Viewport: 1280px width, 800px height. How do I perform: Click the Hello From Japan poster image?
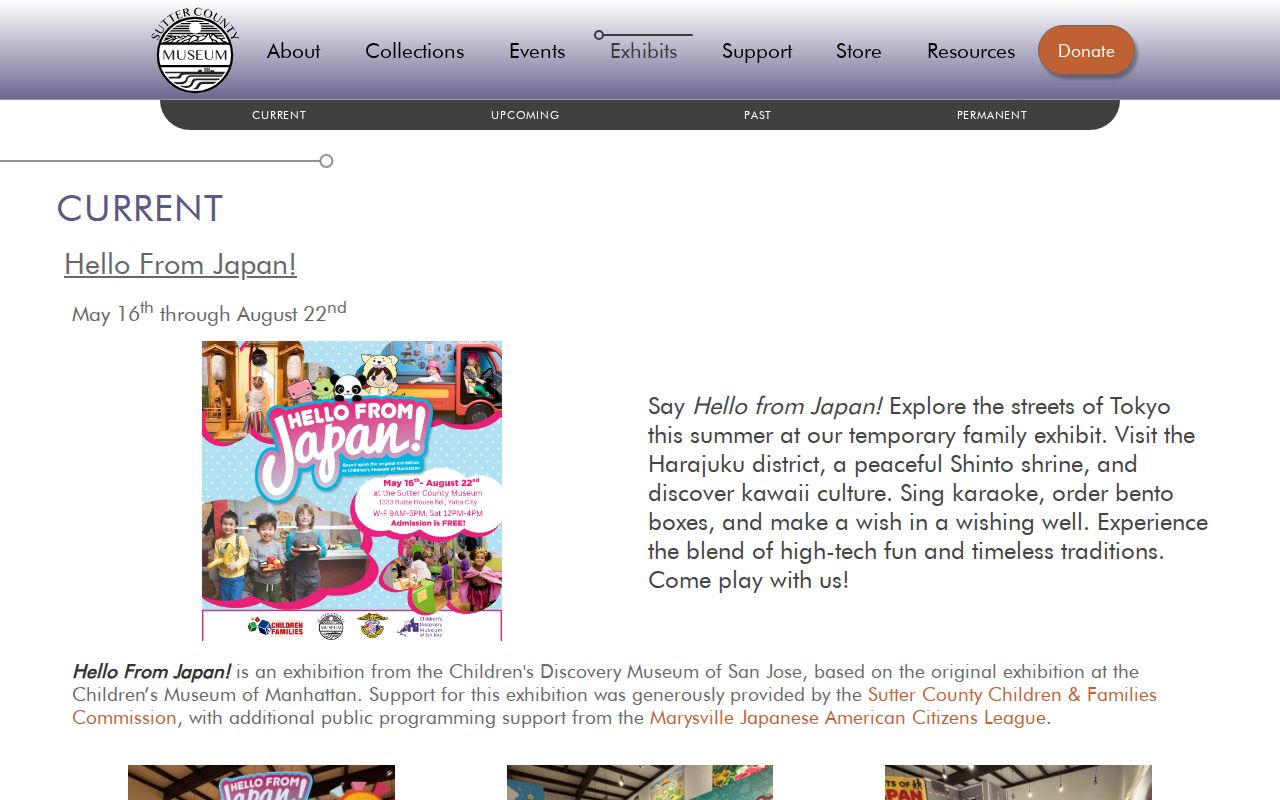pyautogui.click(x=352, y=491)
